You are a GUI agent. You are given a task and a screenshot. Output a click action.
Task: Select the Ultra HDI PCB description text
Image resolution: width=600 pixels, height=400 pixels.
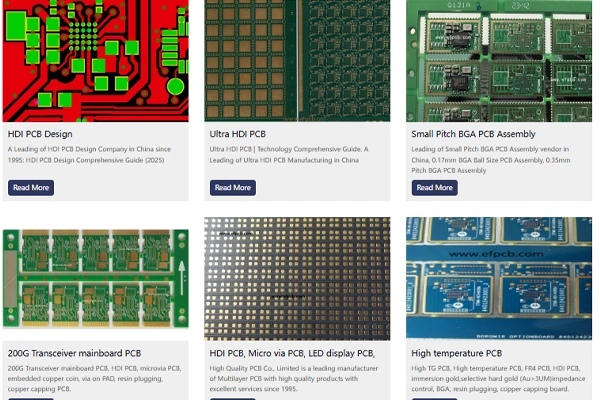289,155
